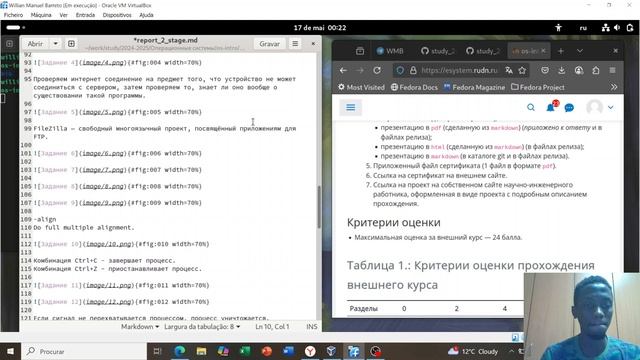This screenshot has width=640, height=360.
Task: Click accessibility icon in GNOME top bar
Action: point(558,28)
